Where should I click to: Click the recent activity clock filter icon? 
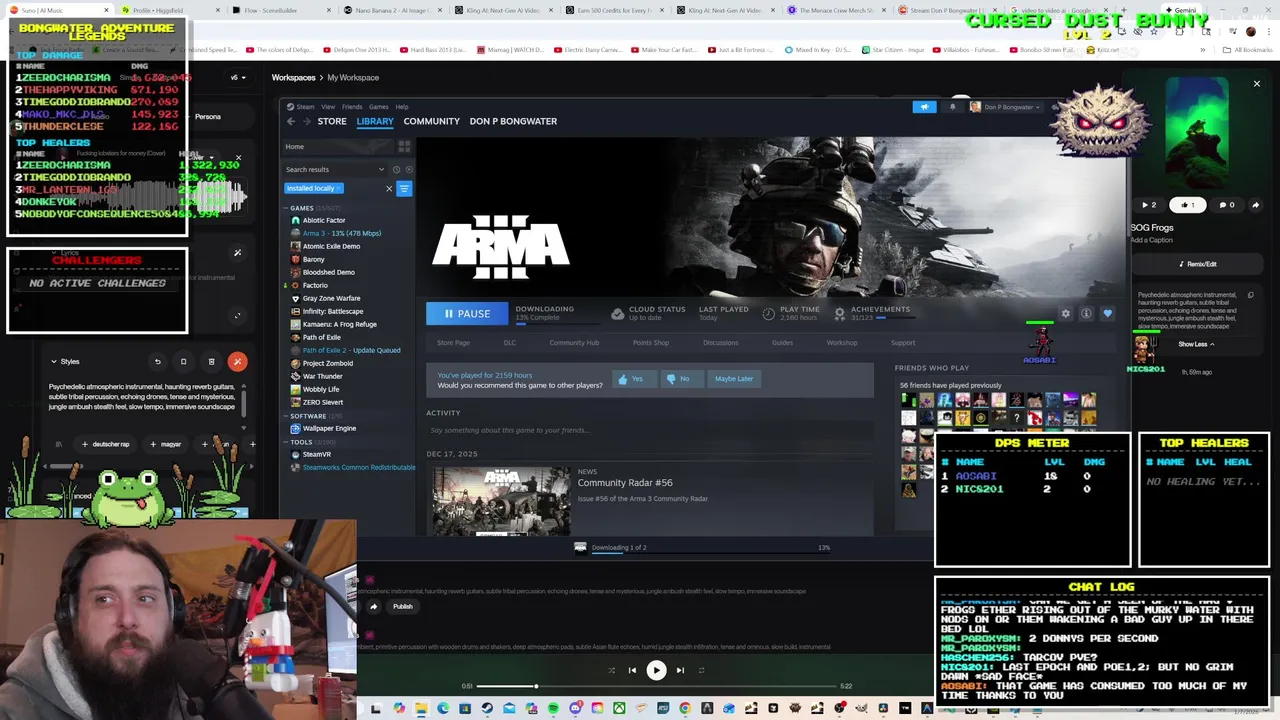396,169
